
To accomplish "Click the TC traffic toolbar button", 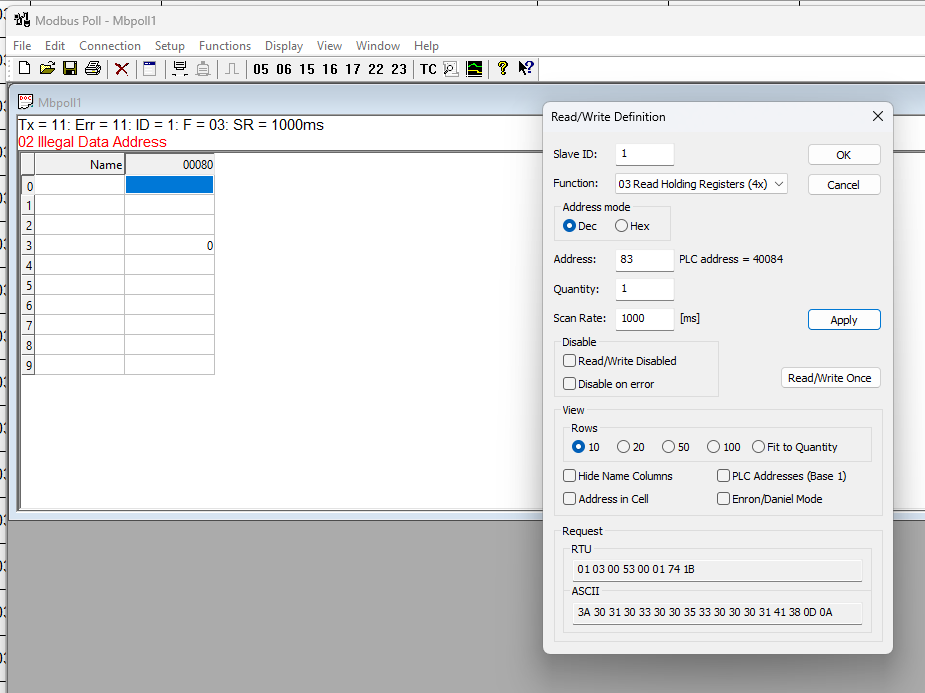I will pyautogui.click(x=428, y=69).
